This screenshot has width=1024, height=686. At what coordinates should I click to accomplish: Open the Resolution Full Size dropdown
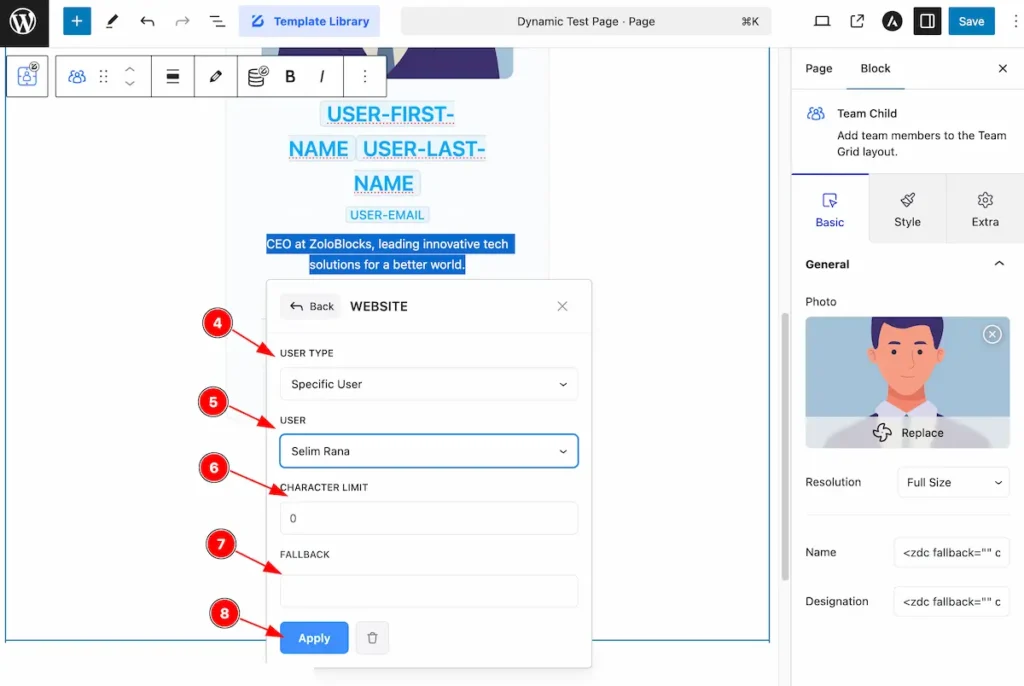pos(953,482)
